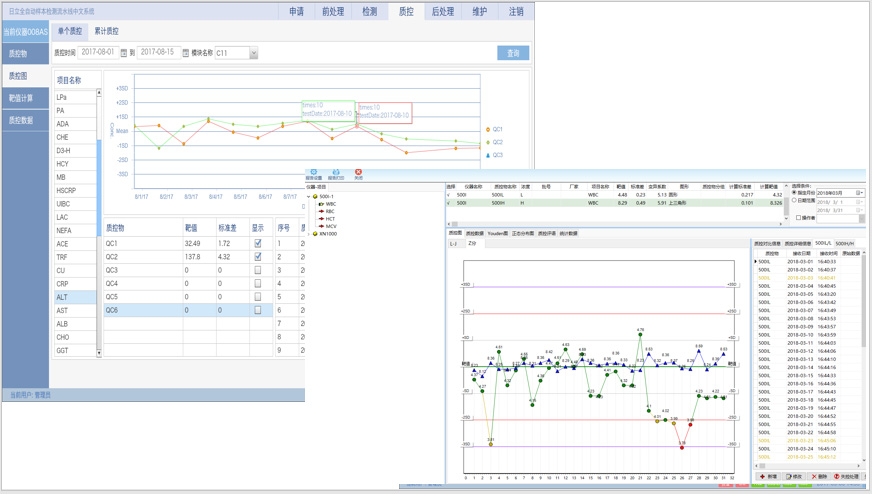
Task: Click the 2017-08-01 start date field
Action: pos(98,52)
